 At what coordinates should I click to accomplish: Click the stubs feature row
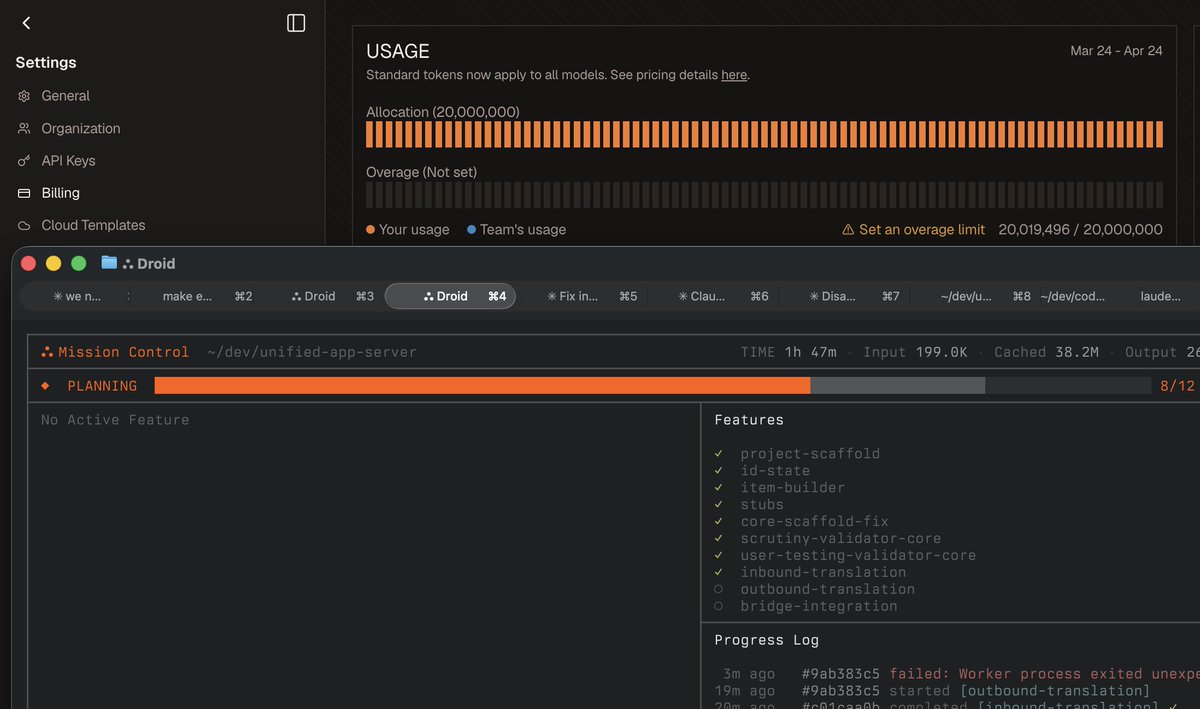click(x=762, y=505)
